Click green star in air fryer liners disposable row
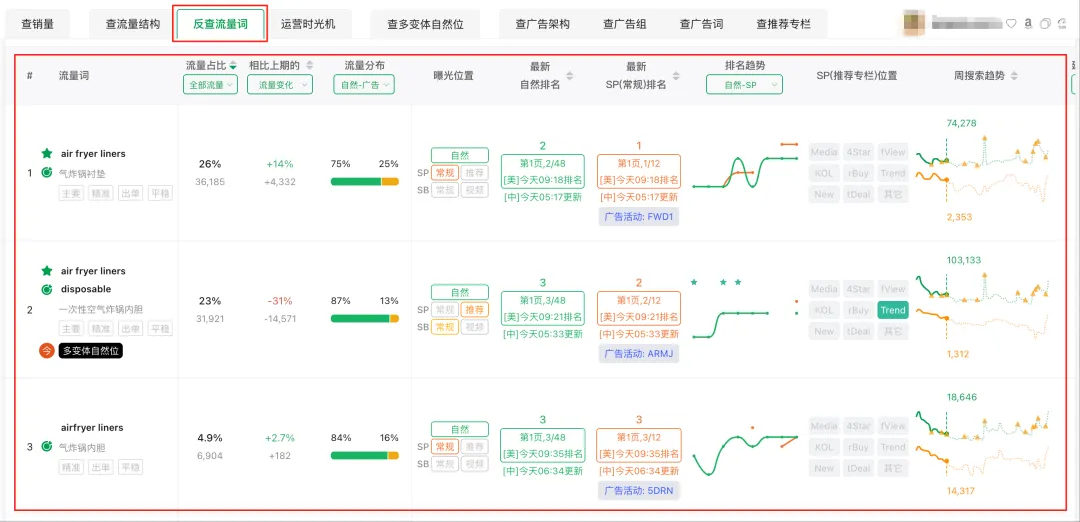The height and width of the screenshot is (522, 1080). (47, 271)
